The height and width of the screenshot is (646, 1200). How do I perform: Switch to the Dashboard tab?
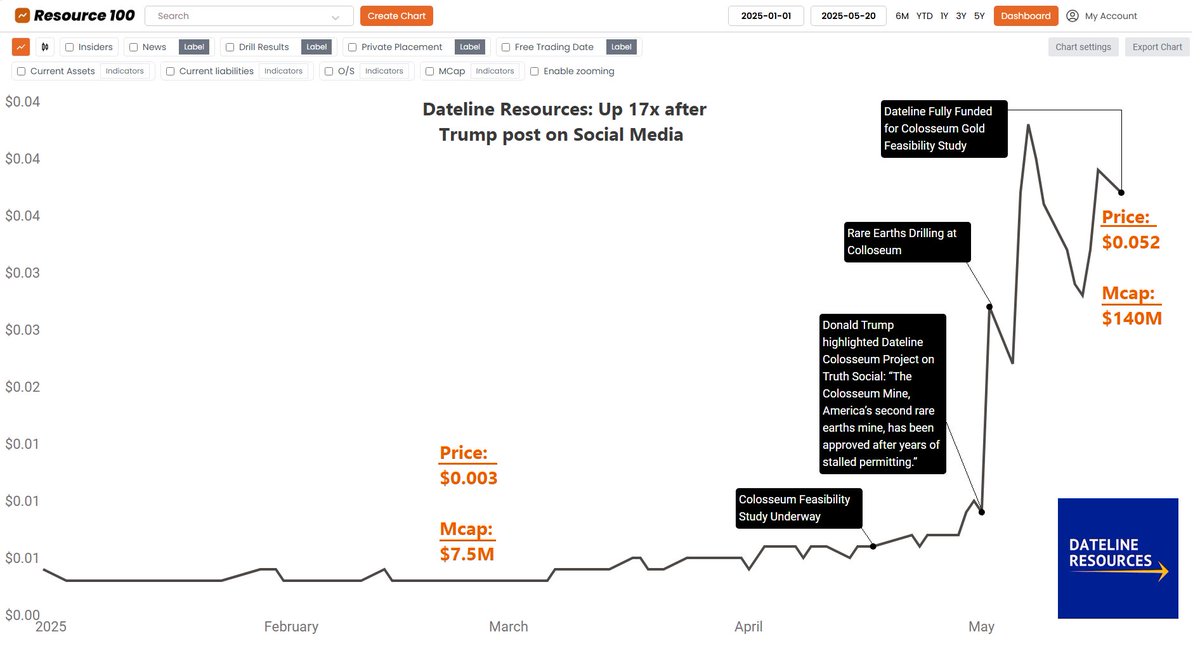[1025, 16]
